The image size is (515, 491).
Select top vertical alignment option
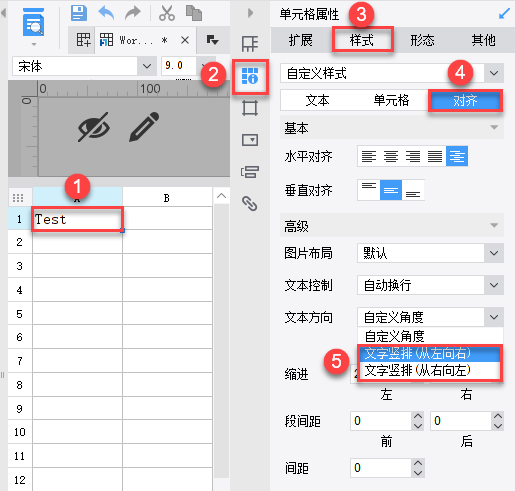click(369, 190)
